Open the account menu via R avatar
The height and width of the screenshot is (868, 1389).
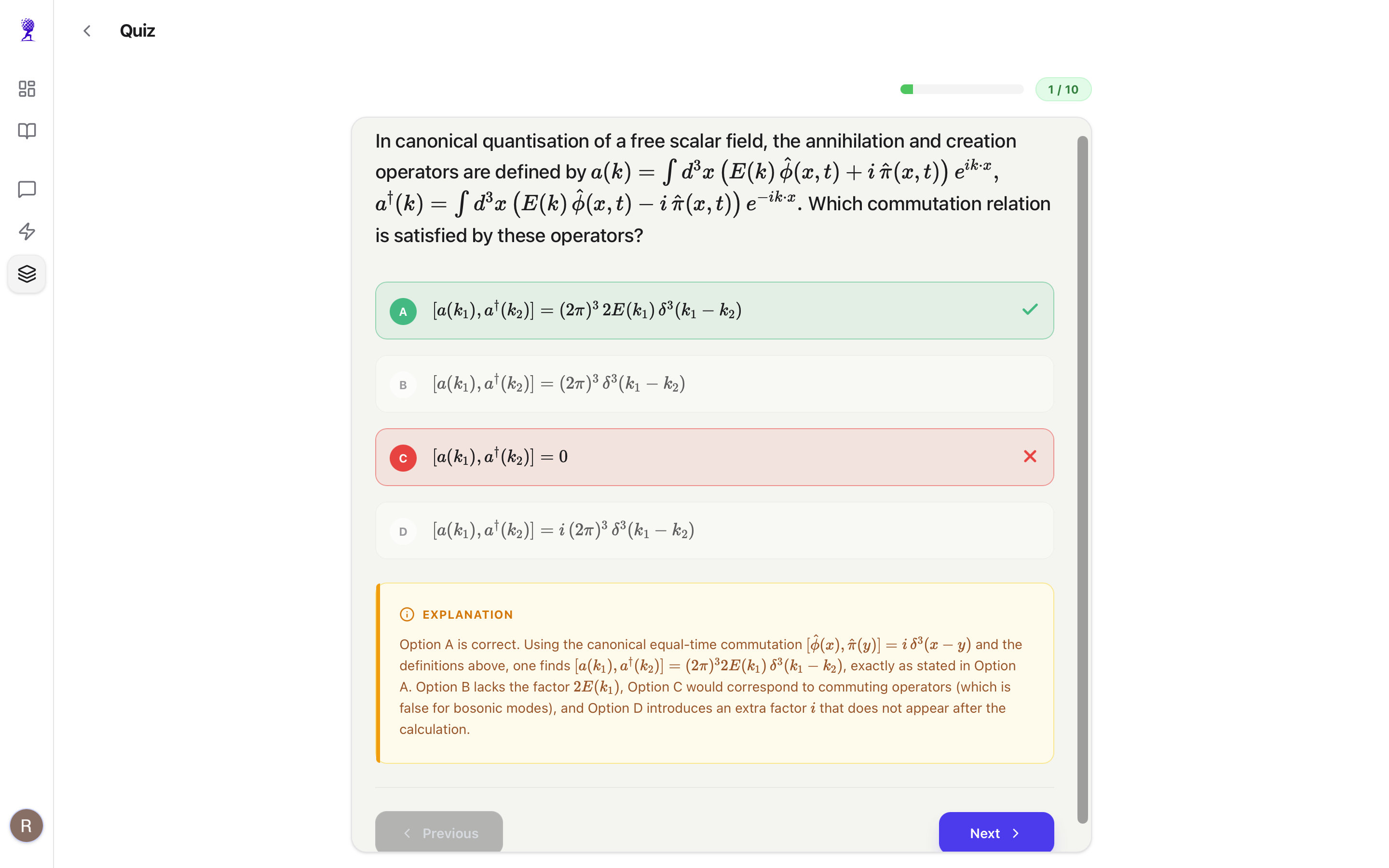coord(27,825)
